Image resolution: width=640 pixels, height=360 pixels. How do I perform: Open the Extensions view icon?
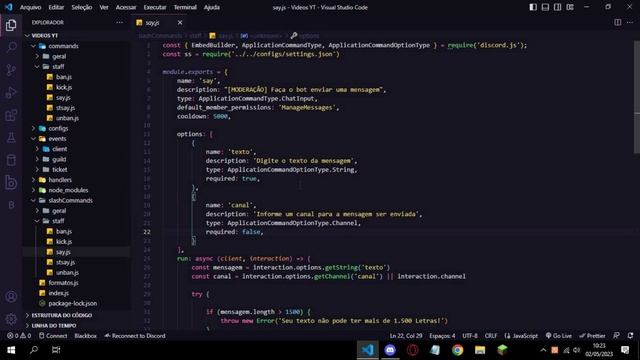pos(11,115)
